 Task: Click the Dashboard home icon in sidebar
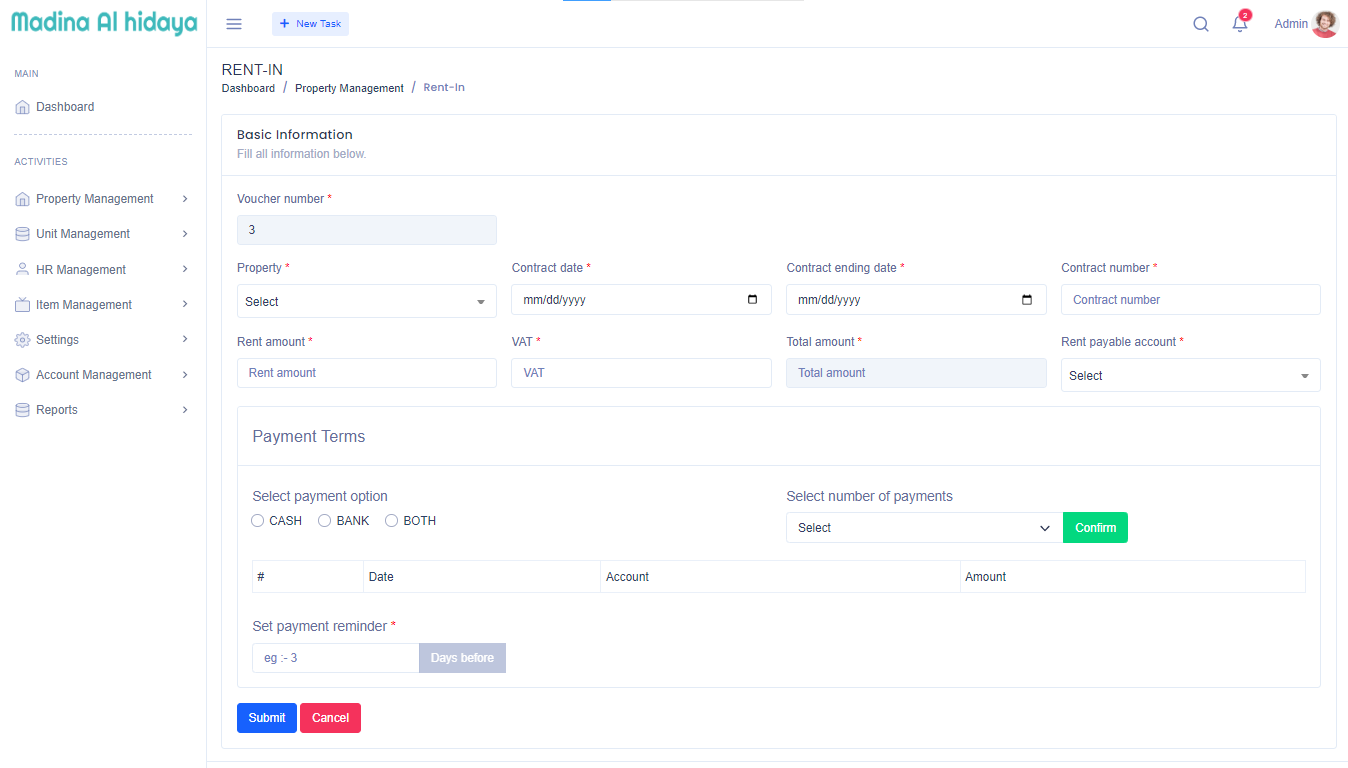pos(23,107)
